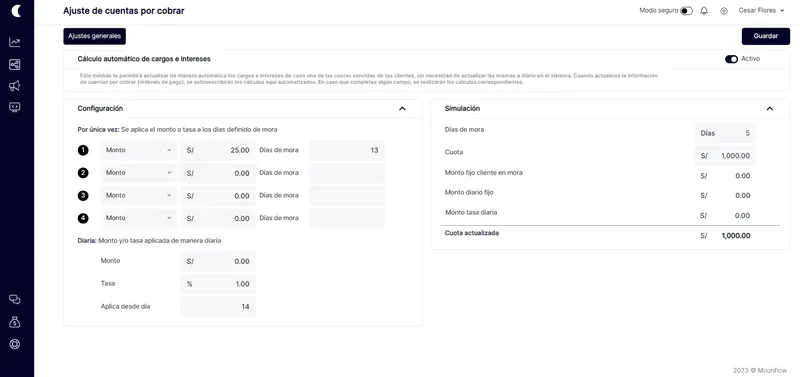The width and height of the screenshot is (800, 377).
Task: Open the Monto dropdown in row 2
Action: [139, 173]
